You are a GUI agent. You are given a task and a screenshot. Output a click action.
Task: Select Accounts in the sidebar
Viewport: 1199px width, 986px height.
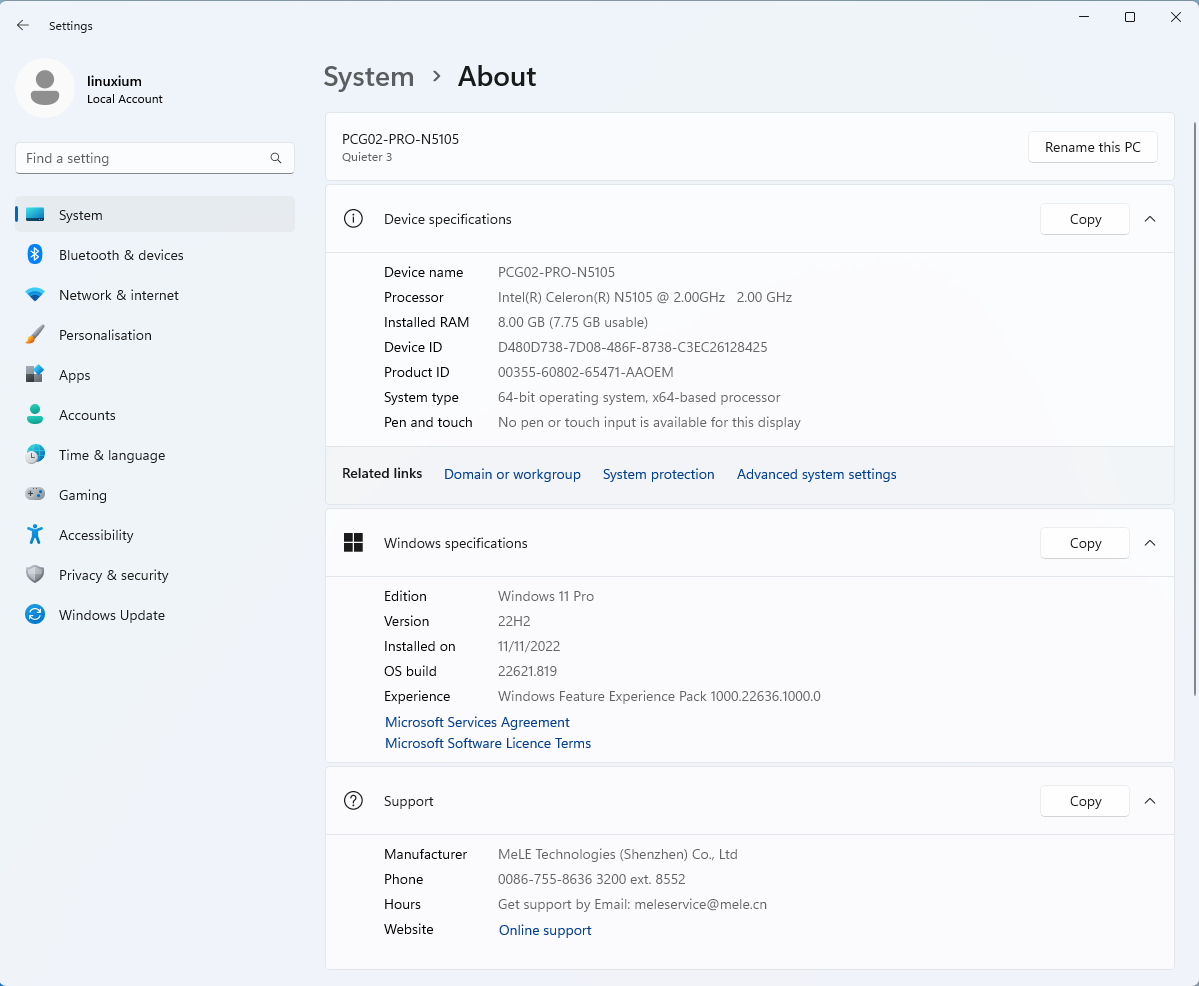(154, 415)
